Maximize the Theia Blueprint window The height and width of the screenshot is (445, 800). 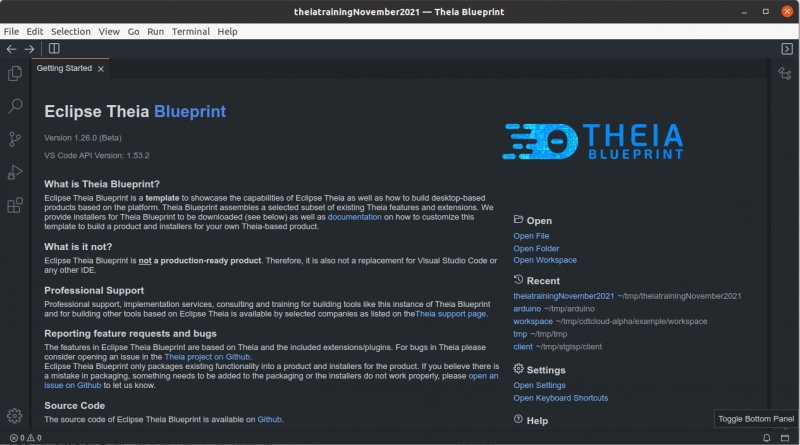pos(766,12)
